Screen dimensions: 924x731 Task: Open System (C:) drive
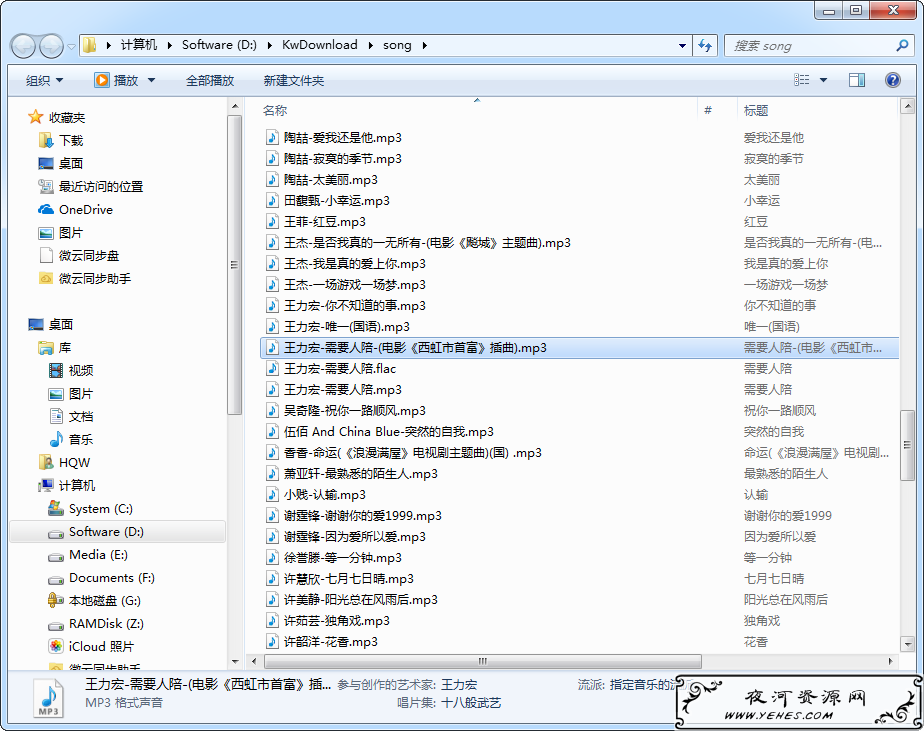click(x=100, y=508)
